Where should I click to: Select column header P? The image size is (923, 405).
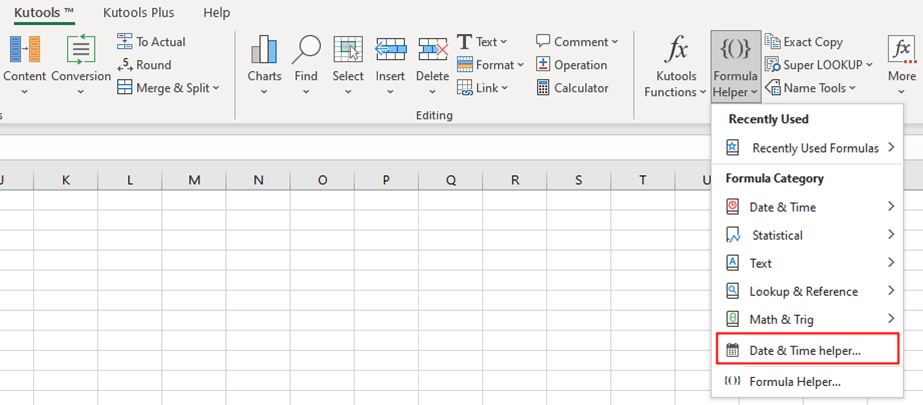386,180
